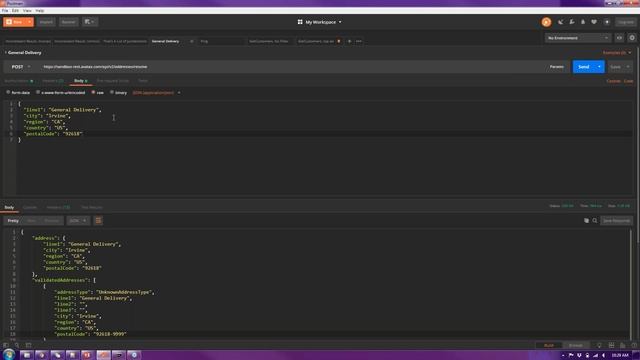Click the Save Response button

(x=616, y=221)
